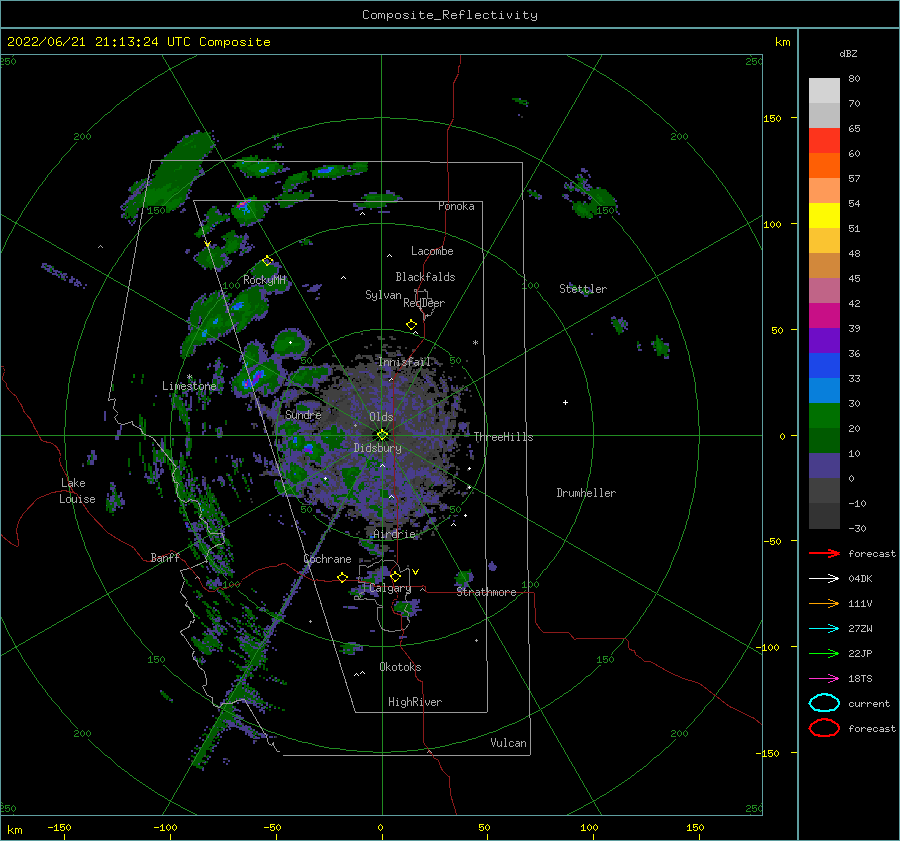Click the Composite_Reflectivity title
Screen dimensions: 900x841
pyautogui.click(x=449, y=15)
